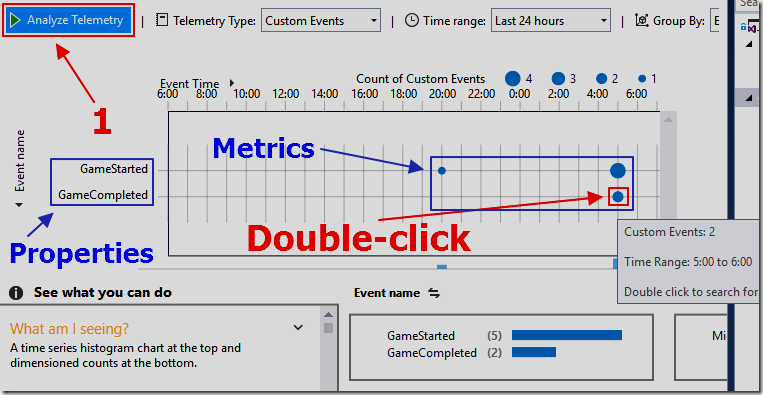The height and width of the screenshot is (395, 763).
Task: Click the GameCompleted count bar
Action: pyautogui.click(x=533, y=352)
